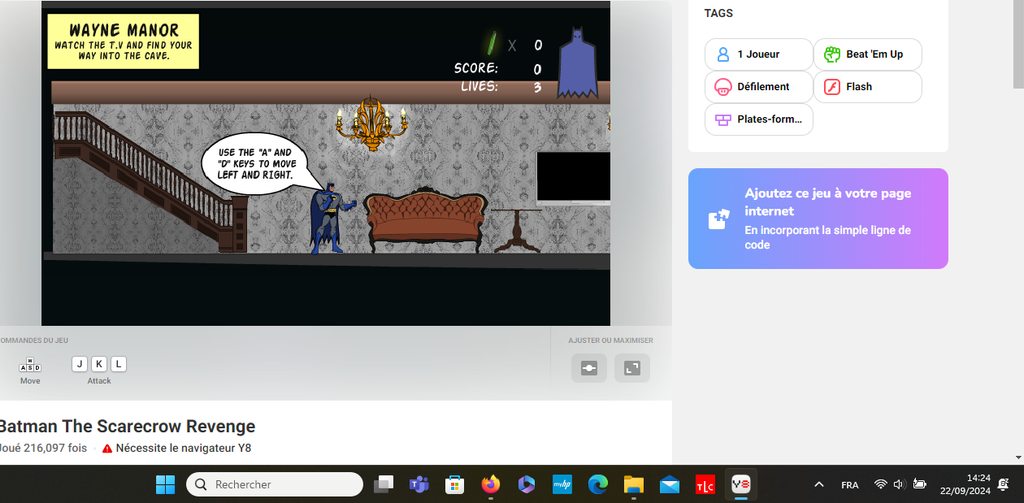This screenshot has height=503, width=1024.
Task: Click the Rechercher taskbar search box
Action: click(274, 484)
